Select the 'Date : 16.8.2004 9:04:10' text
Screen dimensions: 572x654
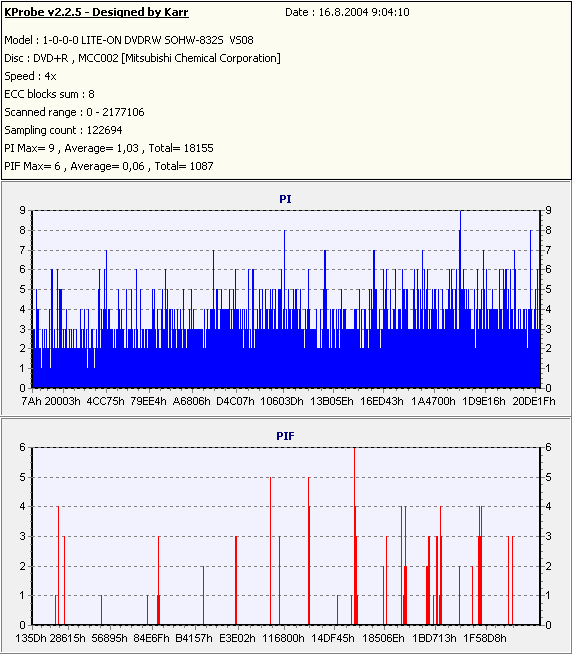tap(347, 12)
